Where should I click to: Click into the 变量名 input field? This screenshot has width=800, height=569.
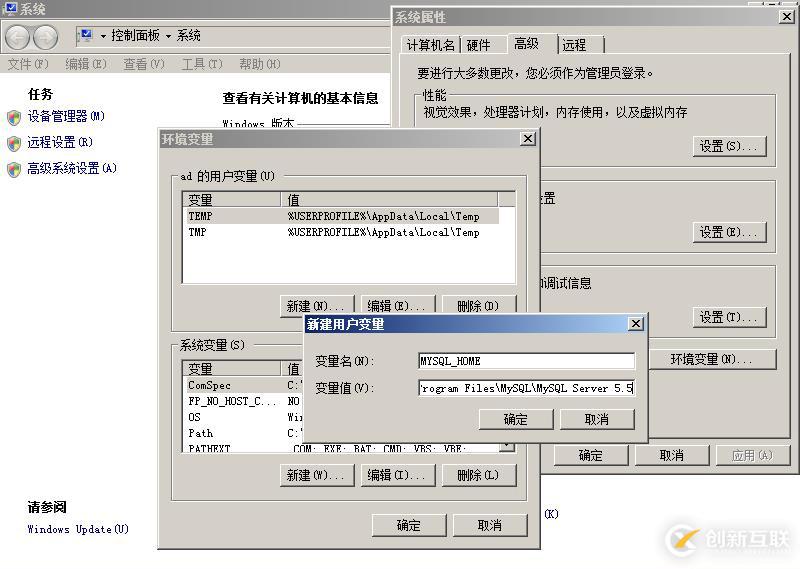526,361
